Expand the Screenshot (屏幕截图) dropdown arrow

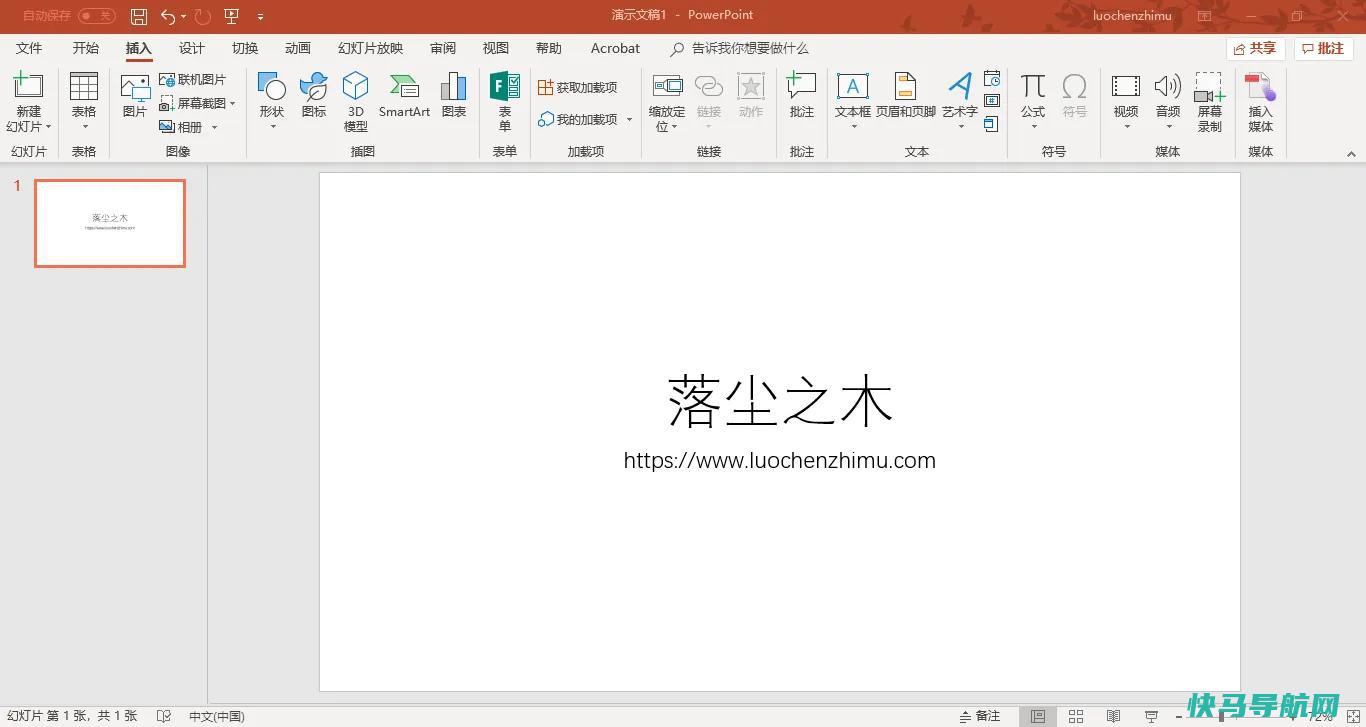click(232, 103)
